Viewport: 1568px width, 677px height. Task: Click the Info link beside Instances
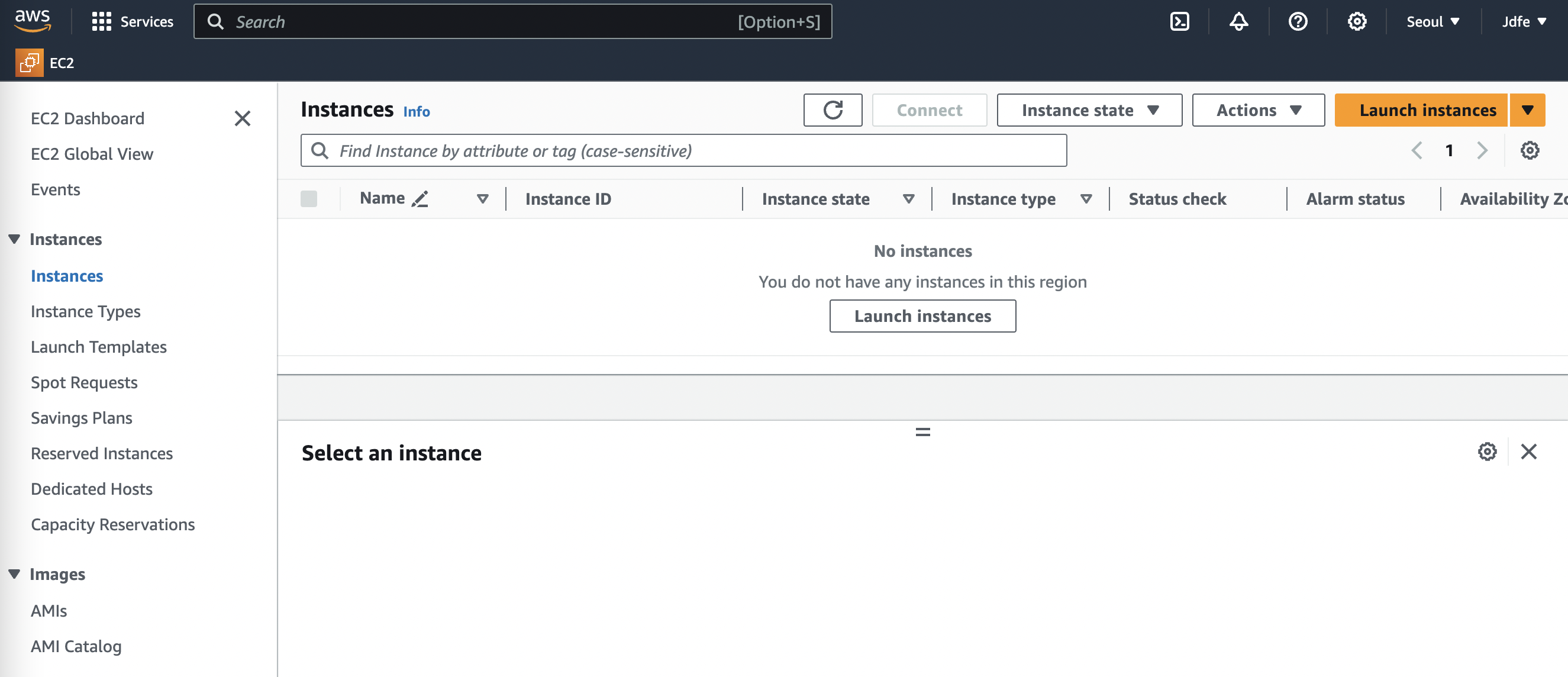[x=417, y=112]
